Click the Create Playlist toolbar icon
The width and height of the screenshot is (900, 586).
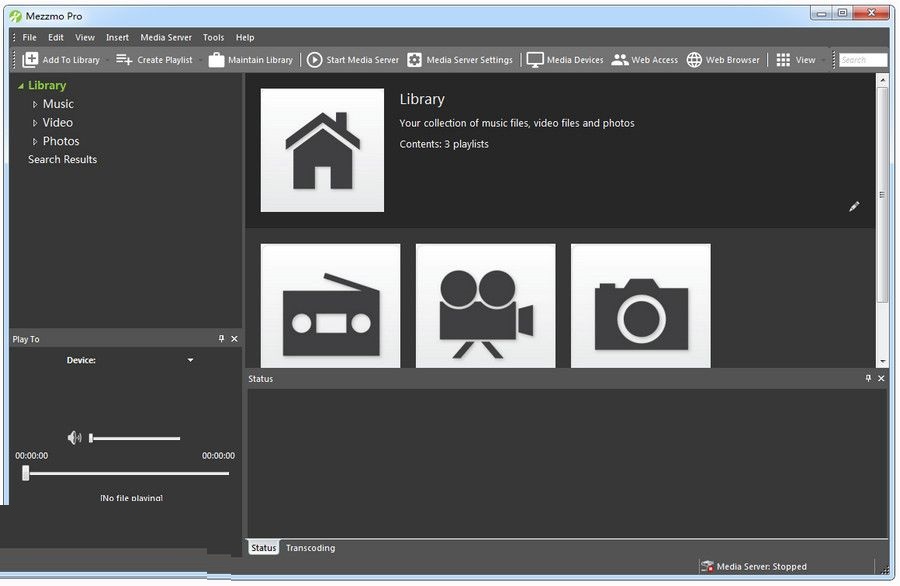point(124,60)
